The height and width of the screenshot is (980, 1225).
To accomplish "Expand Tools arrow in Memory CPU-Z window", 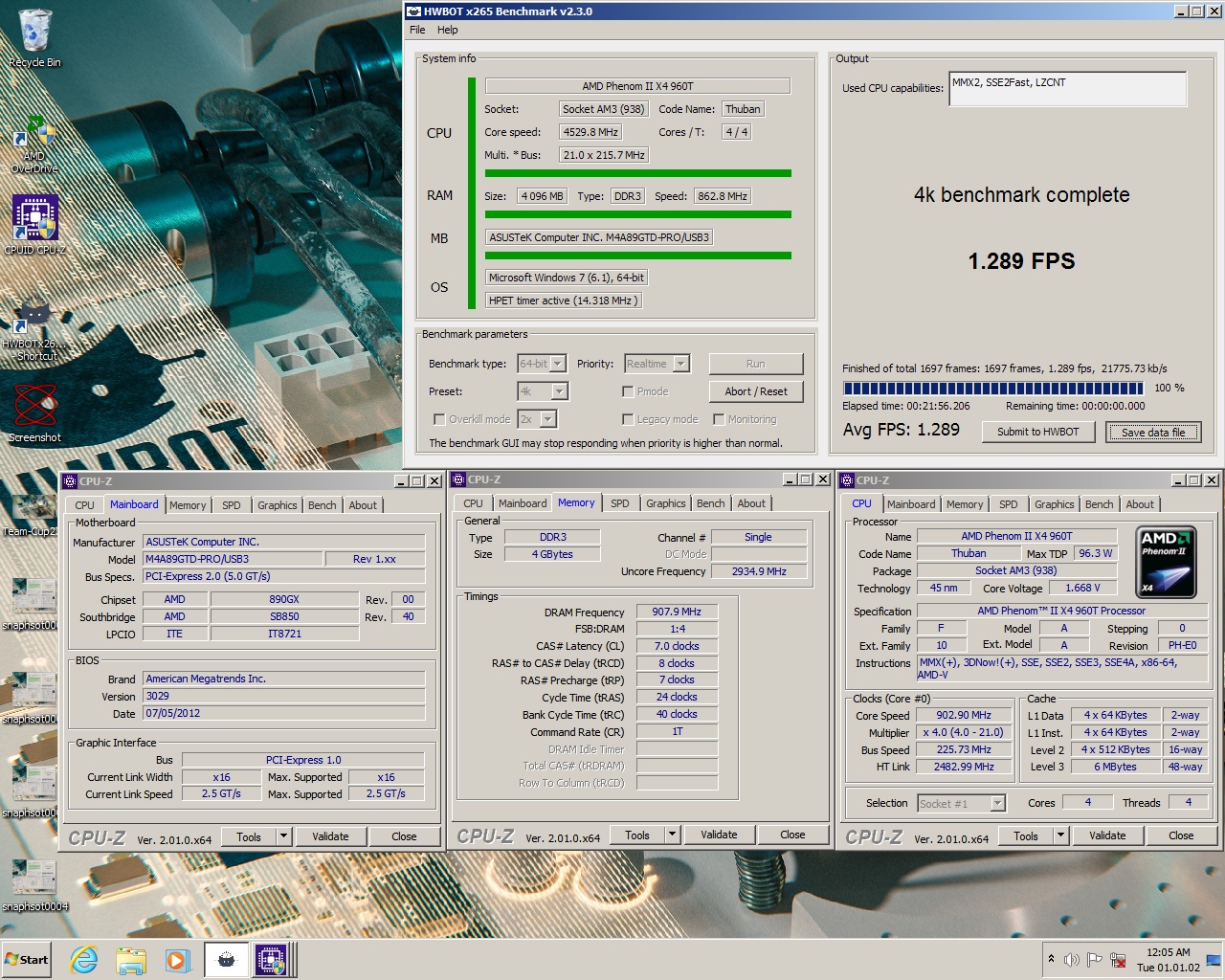I will [x=672, y=835].
